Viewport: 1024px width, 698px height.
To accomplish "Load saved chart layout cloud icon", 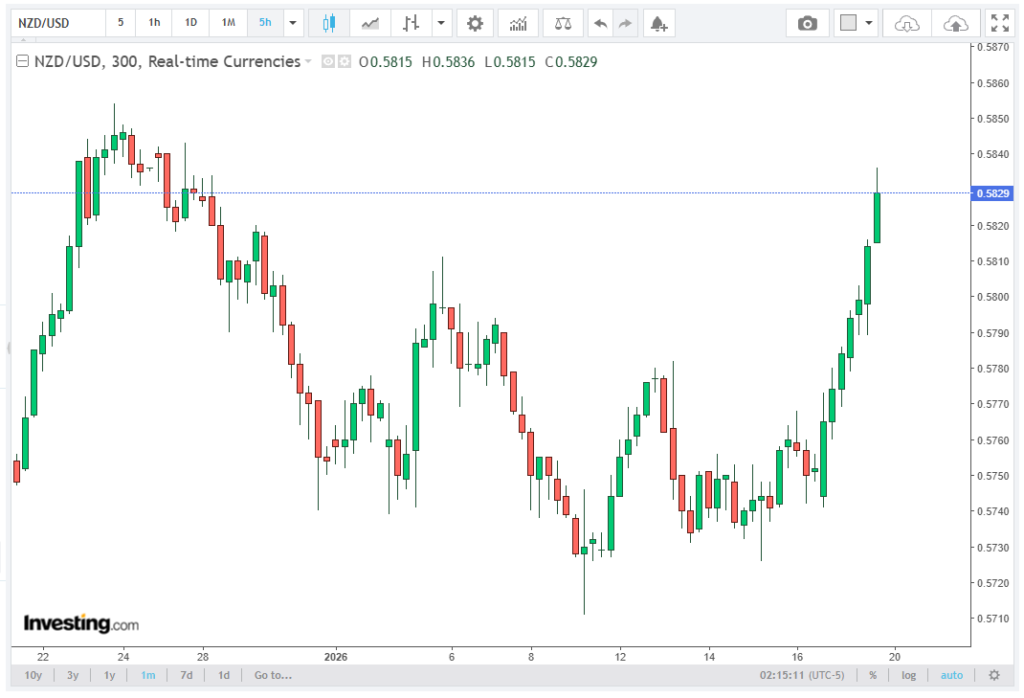I will (906, 22).
